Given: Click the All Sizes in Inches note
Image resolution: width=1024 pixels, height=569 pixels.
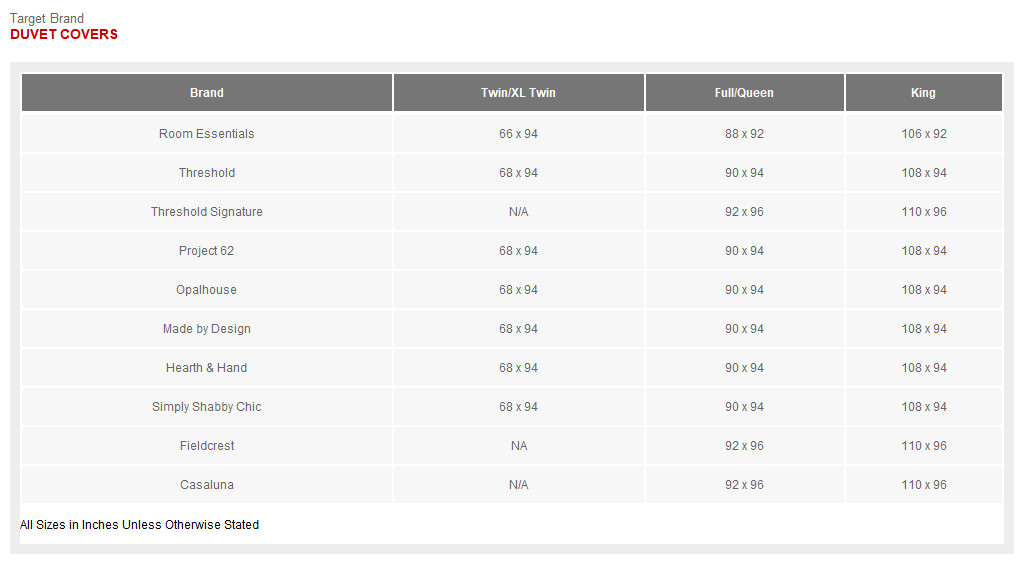Looking at the screenshot, I should point(139,525).
